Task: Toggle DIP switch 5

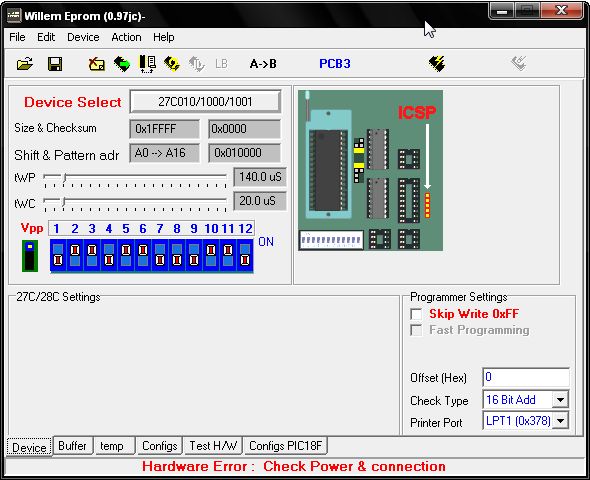Action: pos(126,255)
